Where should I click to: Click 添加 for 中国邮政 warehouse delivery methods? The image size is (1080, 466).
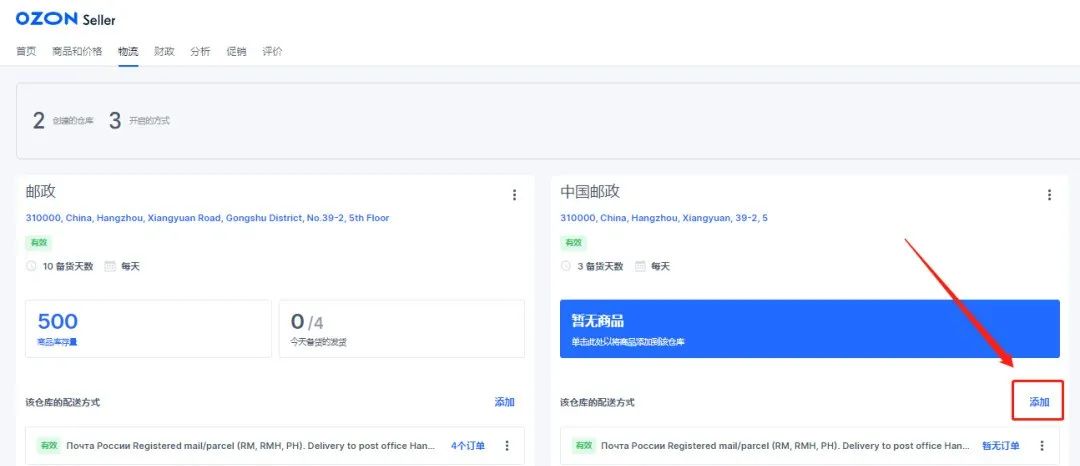point(1039,402)
